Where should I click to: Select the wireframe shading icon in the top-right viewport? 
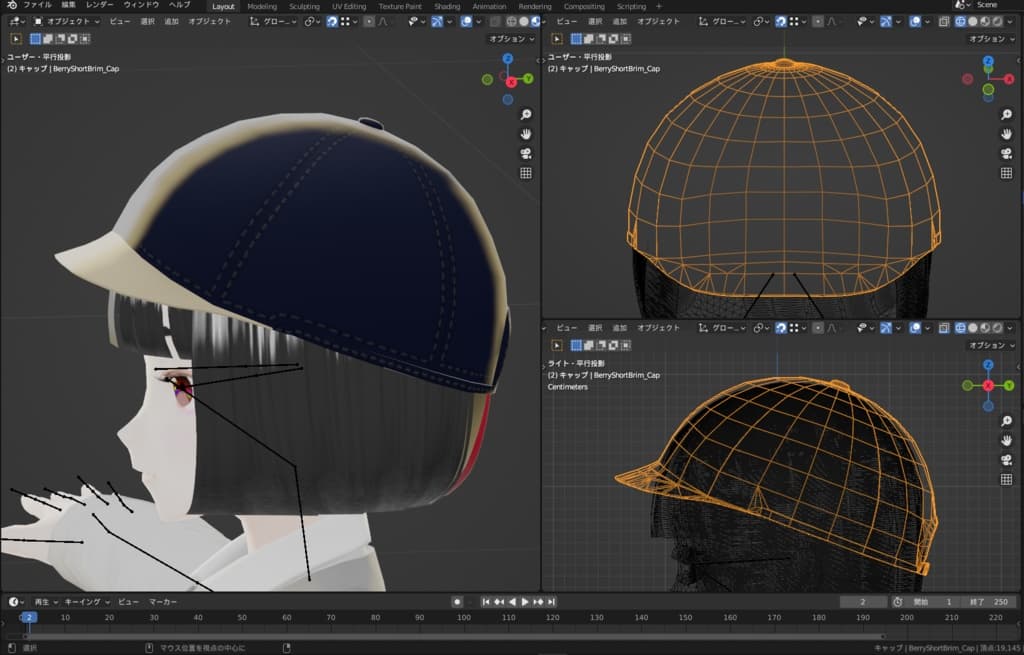(x=961, y=20)
